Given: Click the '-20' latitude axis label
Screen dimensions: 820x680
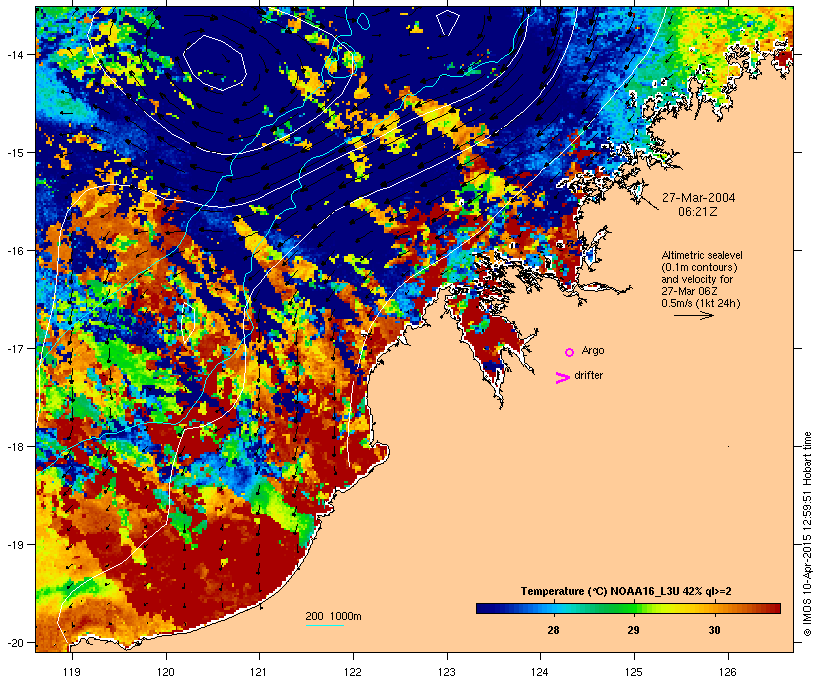Looking at the screenshot, I should pos(14,643).
